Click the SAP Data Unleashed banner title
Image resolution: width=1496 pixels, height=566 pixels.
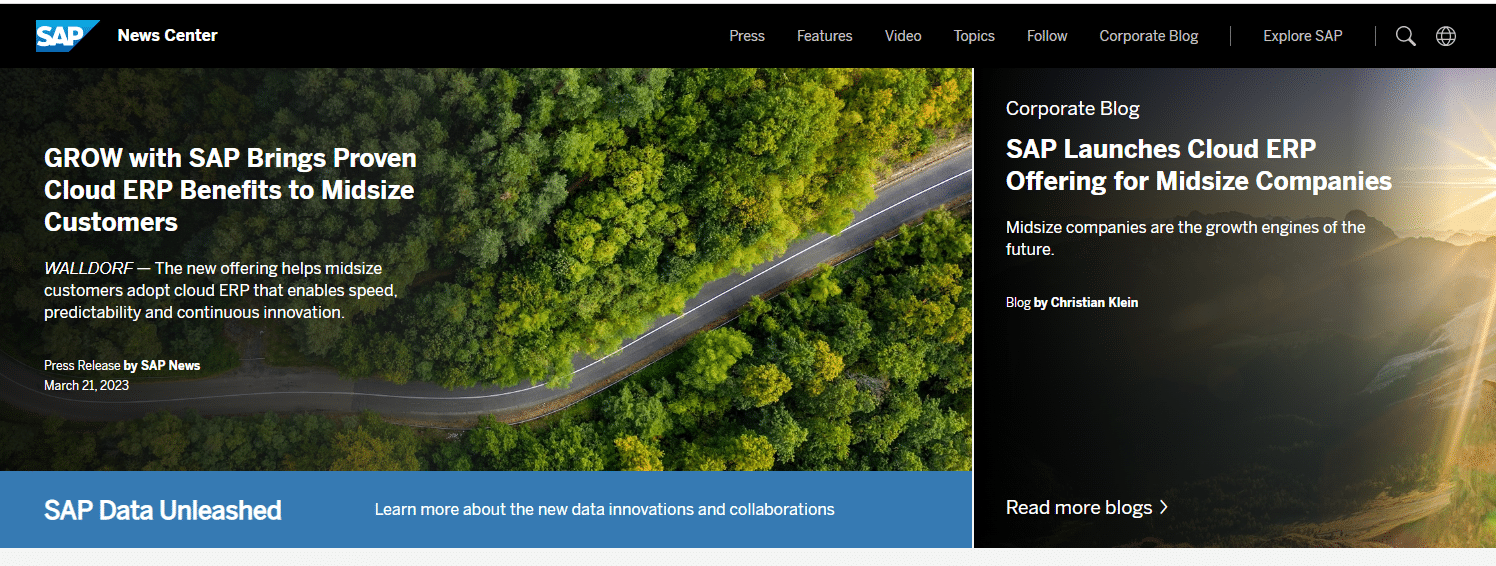click(x=162, y=510)
